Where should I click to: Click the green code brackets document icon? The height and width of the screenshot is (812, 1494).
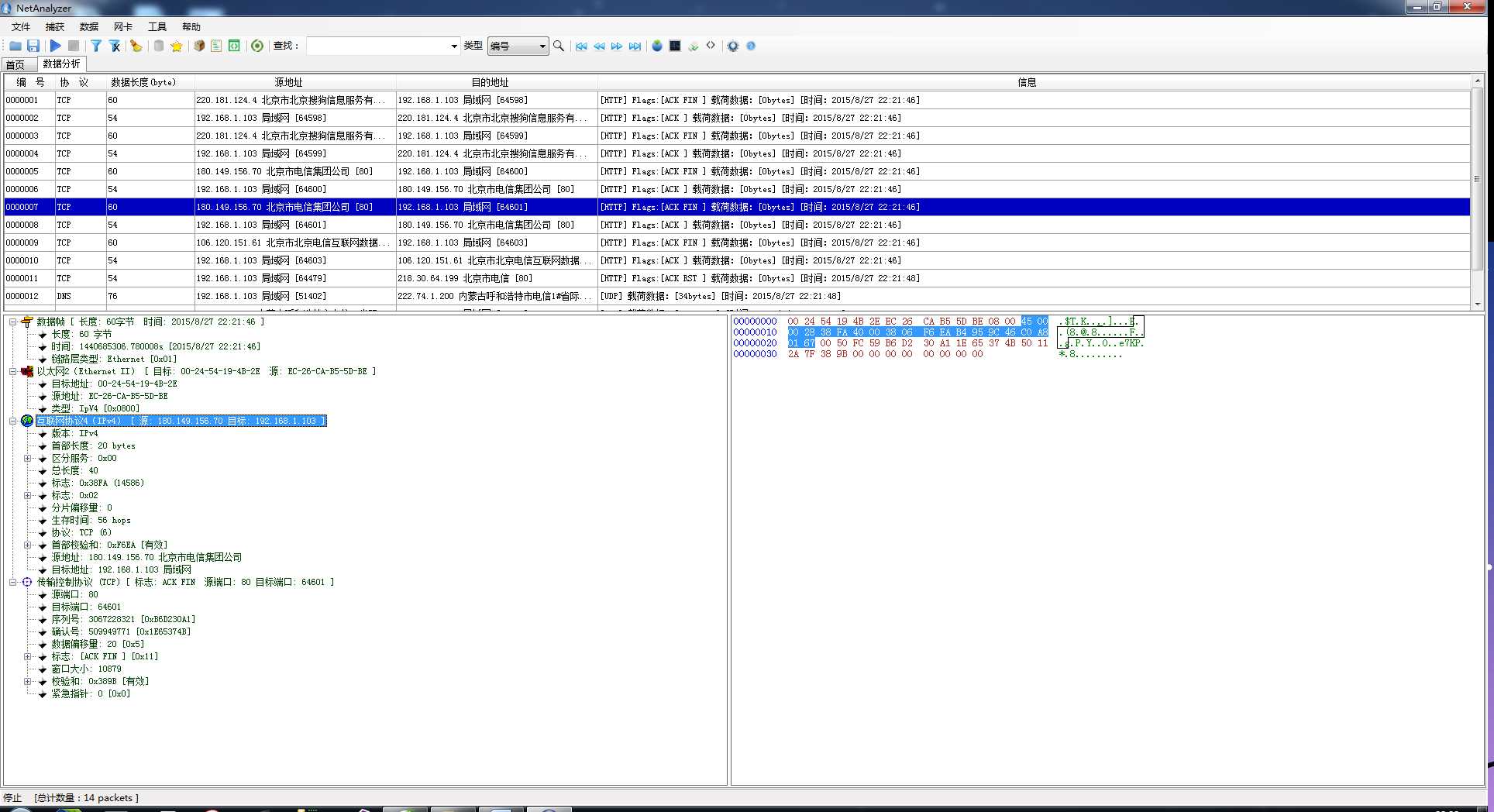coord(235,46)
